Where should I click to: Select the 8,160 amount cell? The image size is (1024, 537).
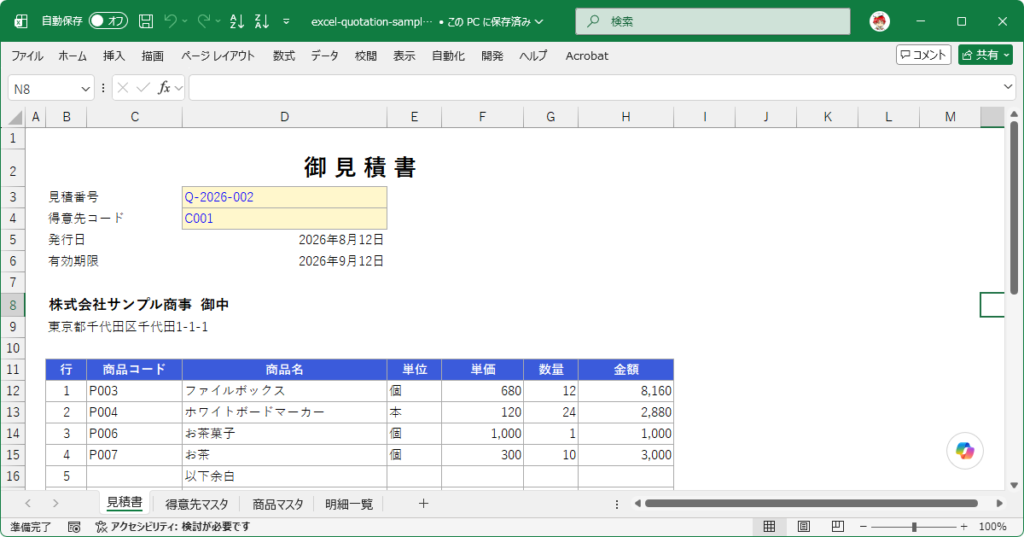[626, 391]
